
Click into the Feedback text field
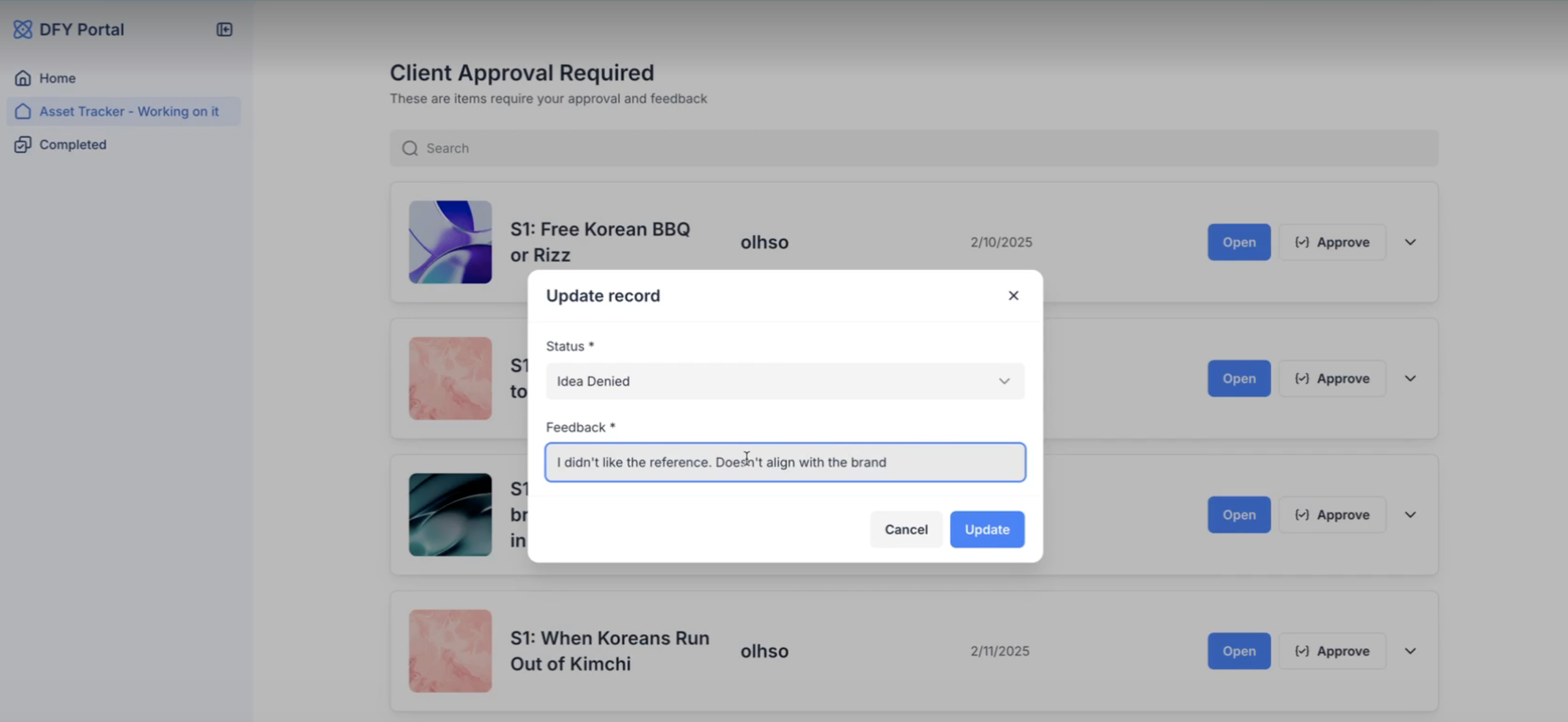pyautogui.click(x=784, y=462)
